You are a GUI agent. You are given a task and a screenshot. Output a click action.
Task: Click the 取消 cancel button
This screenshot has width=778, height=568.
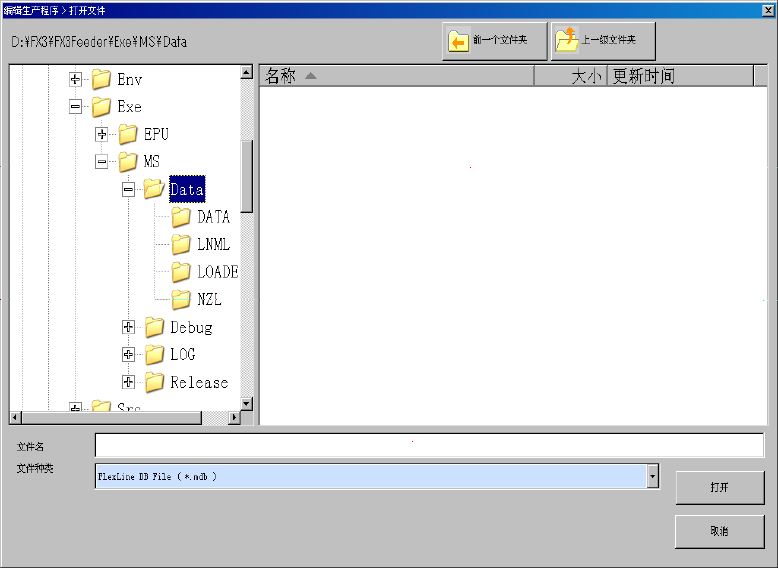pos(719,531)
